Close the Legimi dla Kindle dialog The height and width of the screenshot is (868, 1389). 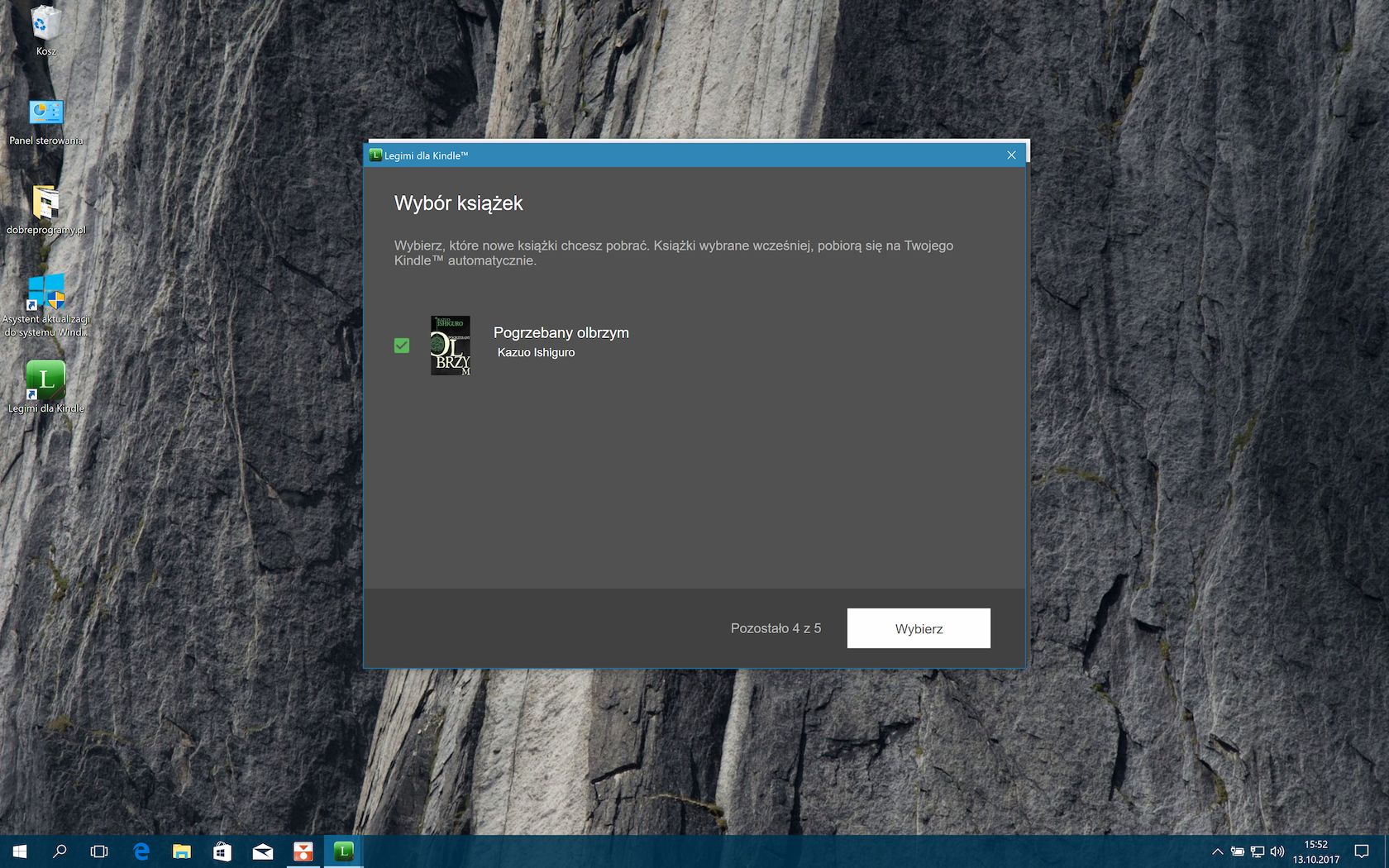click(1011, 155)
